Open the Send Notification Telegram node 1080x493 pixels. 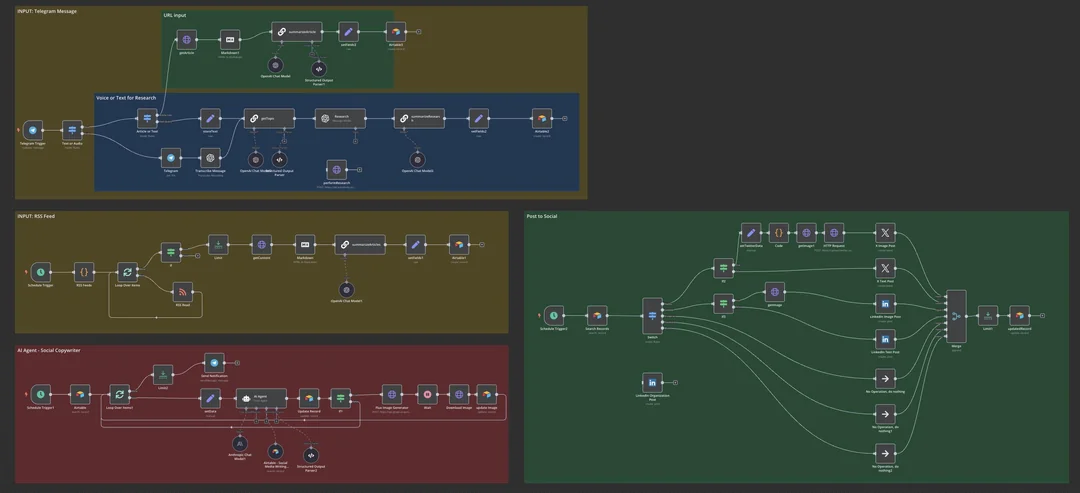pyautogui.click(x=214, y=362)
